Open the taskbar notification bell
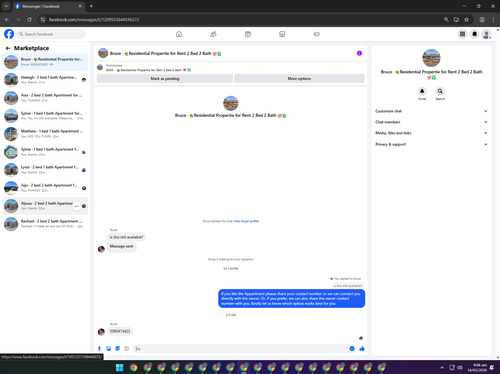 pyautogui.click(x=492, y=368)
